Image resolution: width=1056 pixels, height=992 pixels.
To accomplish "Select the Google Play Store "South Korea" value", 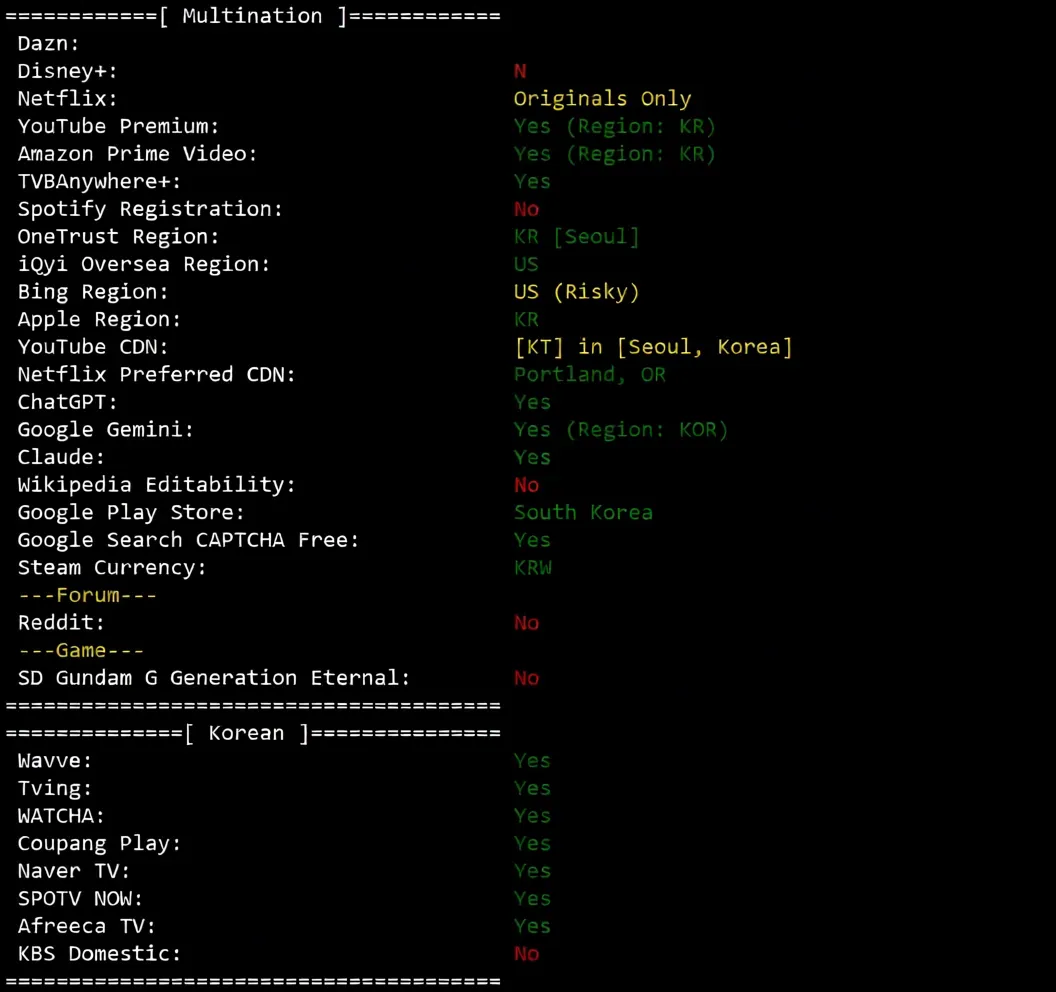I will point(583,512).
